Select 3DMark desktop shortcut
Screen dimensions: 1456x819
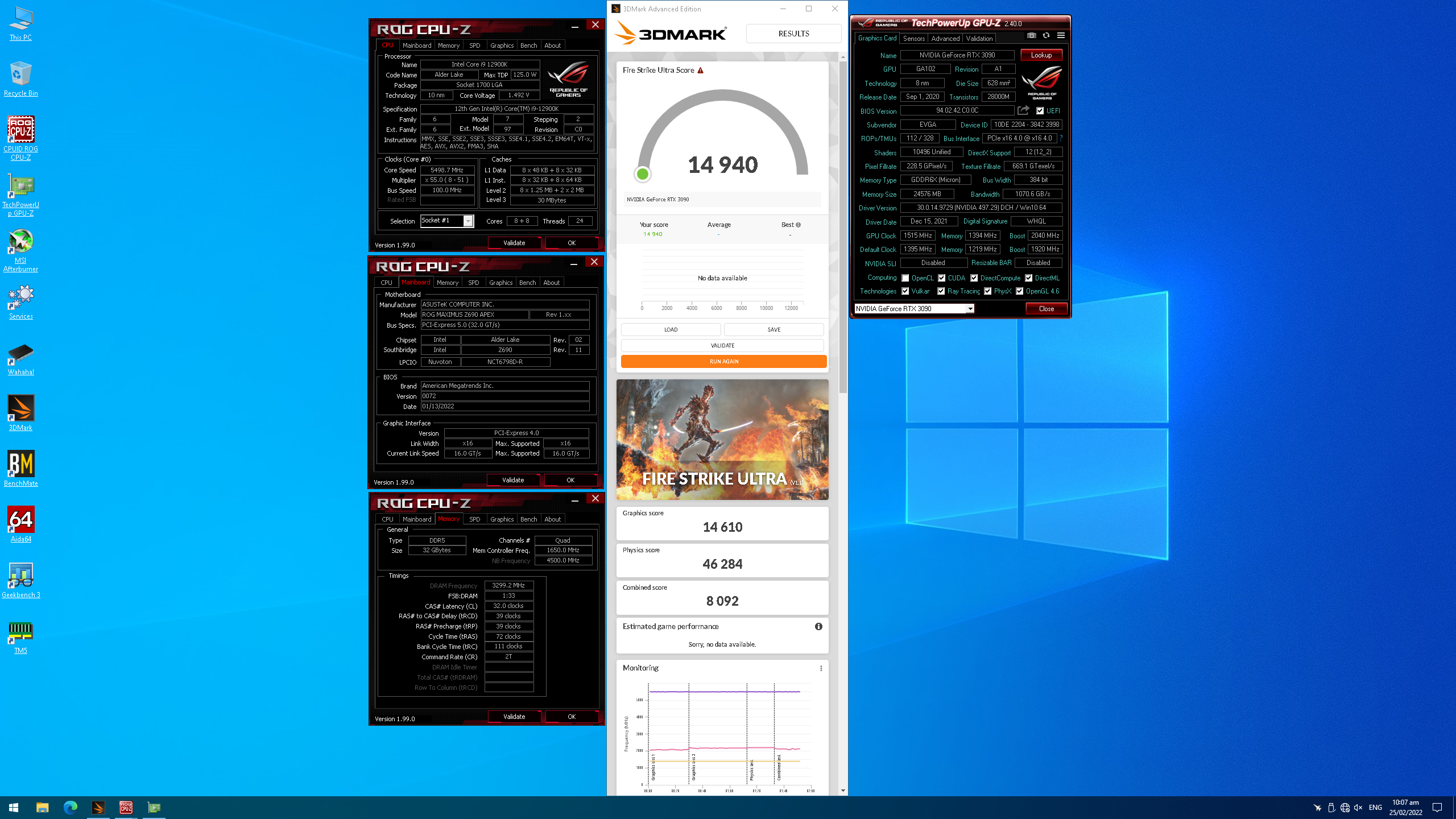(x=20, y=413)
